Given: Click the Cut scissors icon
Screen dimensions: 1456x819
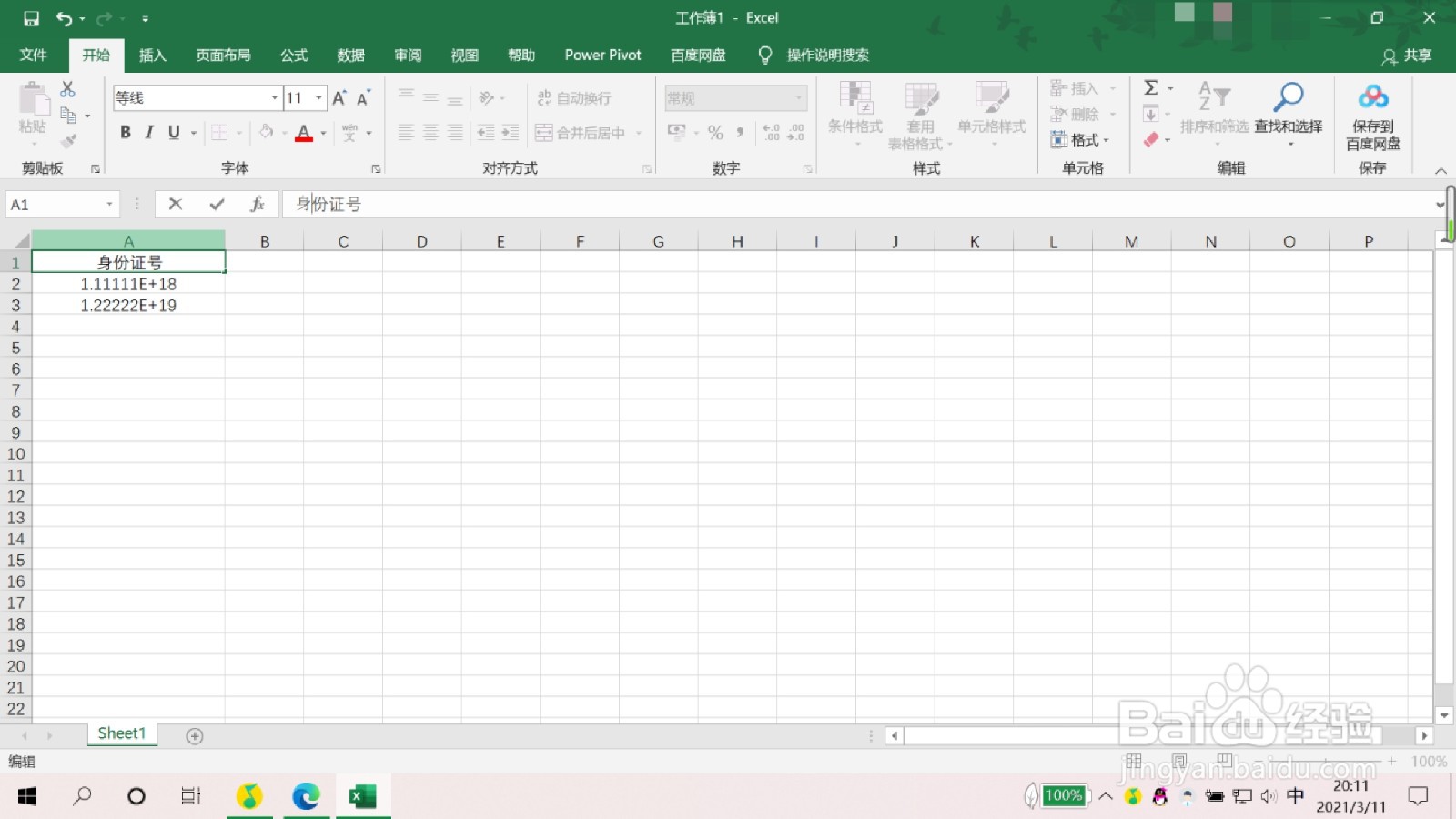Looking at the screenshot, I should pos(67,89).
